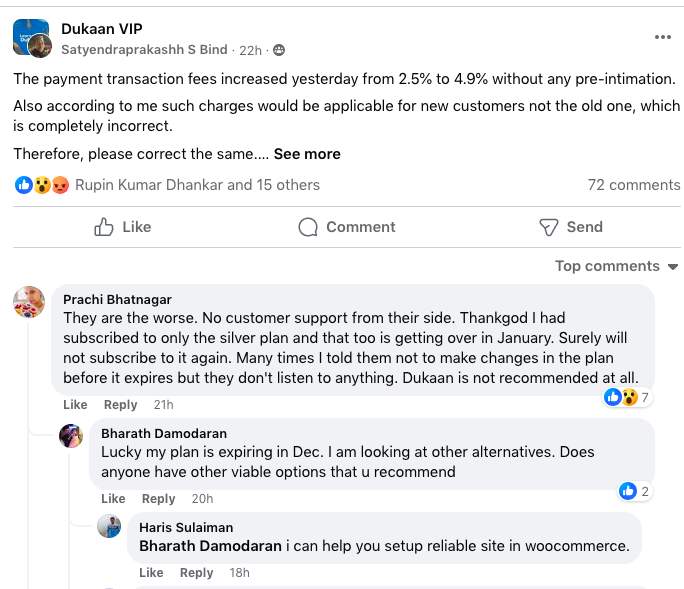Click Haris Sulaiman's profile picture

pos(109,527)
